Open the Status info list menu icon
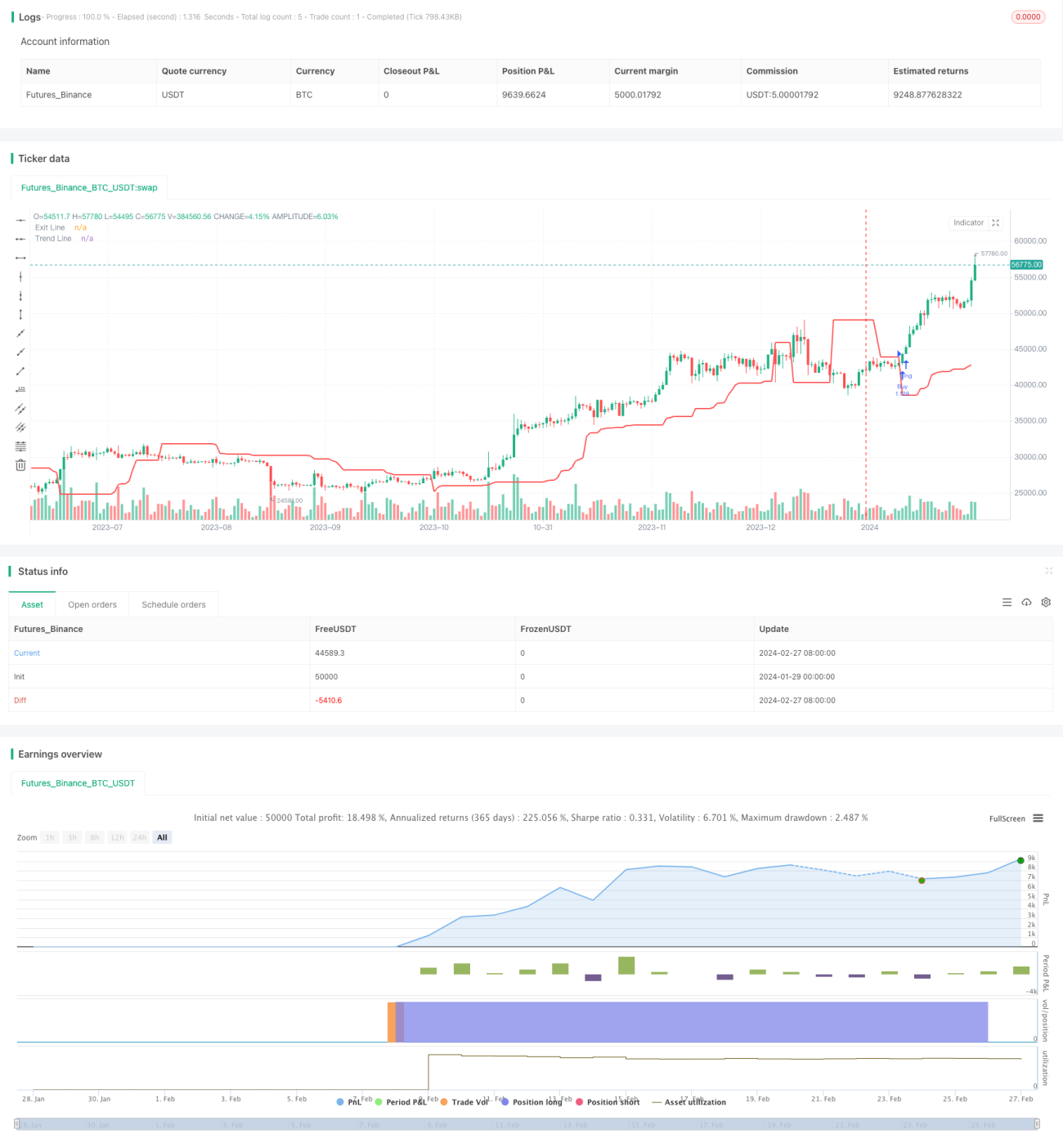This screenshot has height=1148, width=1063. (x=1007, y=603)
